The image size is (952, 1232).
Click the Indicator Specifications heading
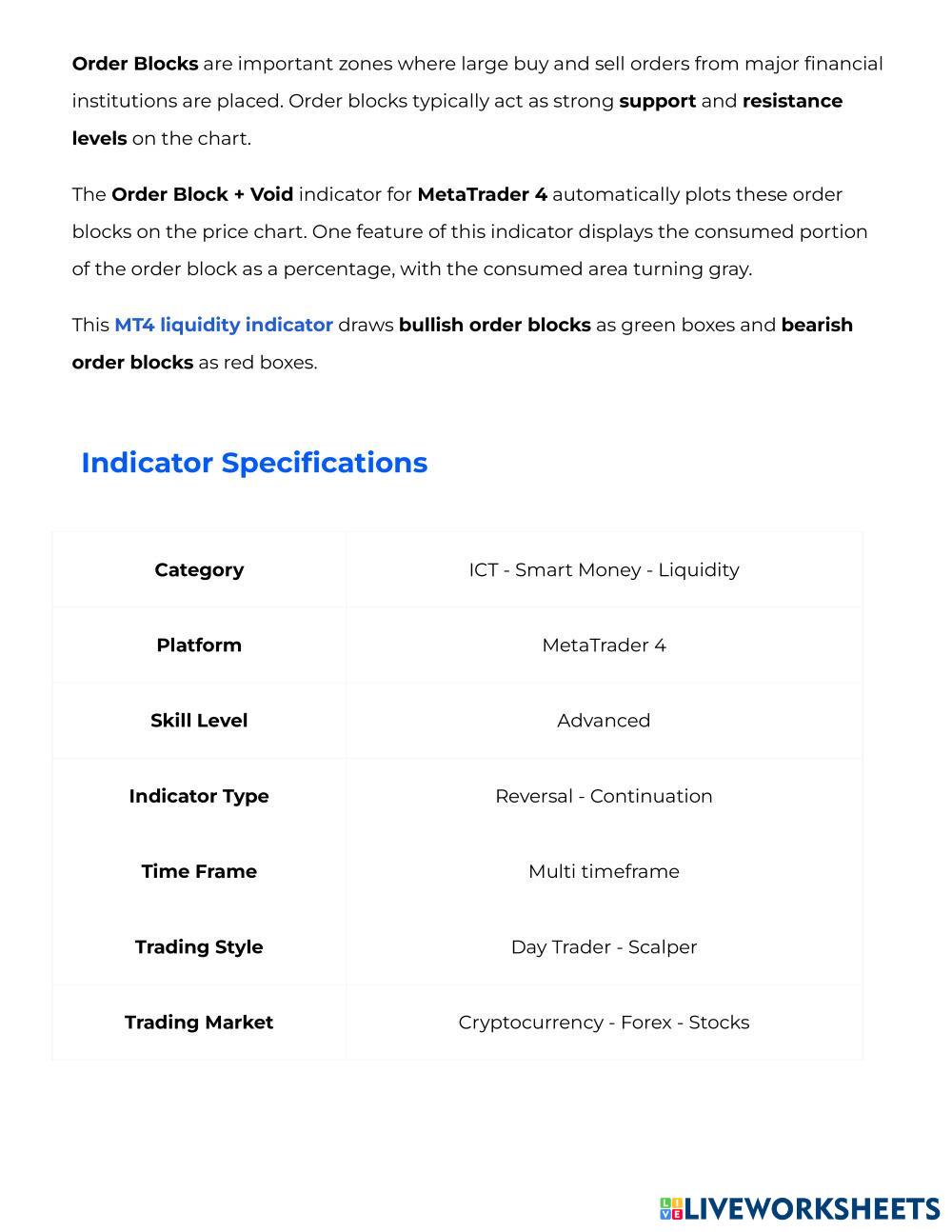[x=254, y=463]
